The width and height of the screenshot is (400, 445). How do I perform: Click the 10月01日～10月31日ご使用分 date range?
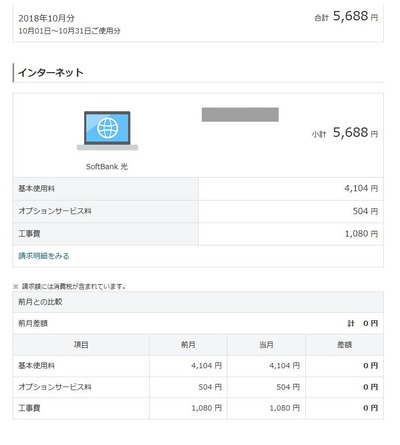tap(69, 31)
